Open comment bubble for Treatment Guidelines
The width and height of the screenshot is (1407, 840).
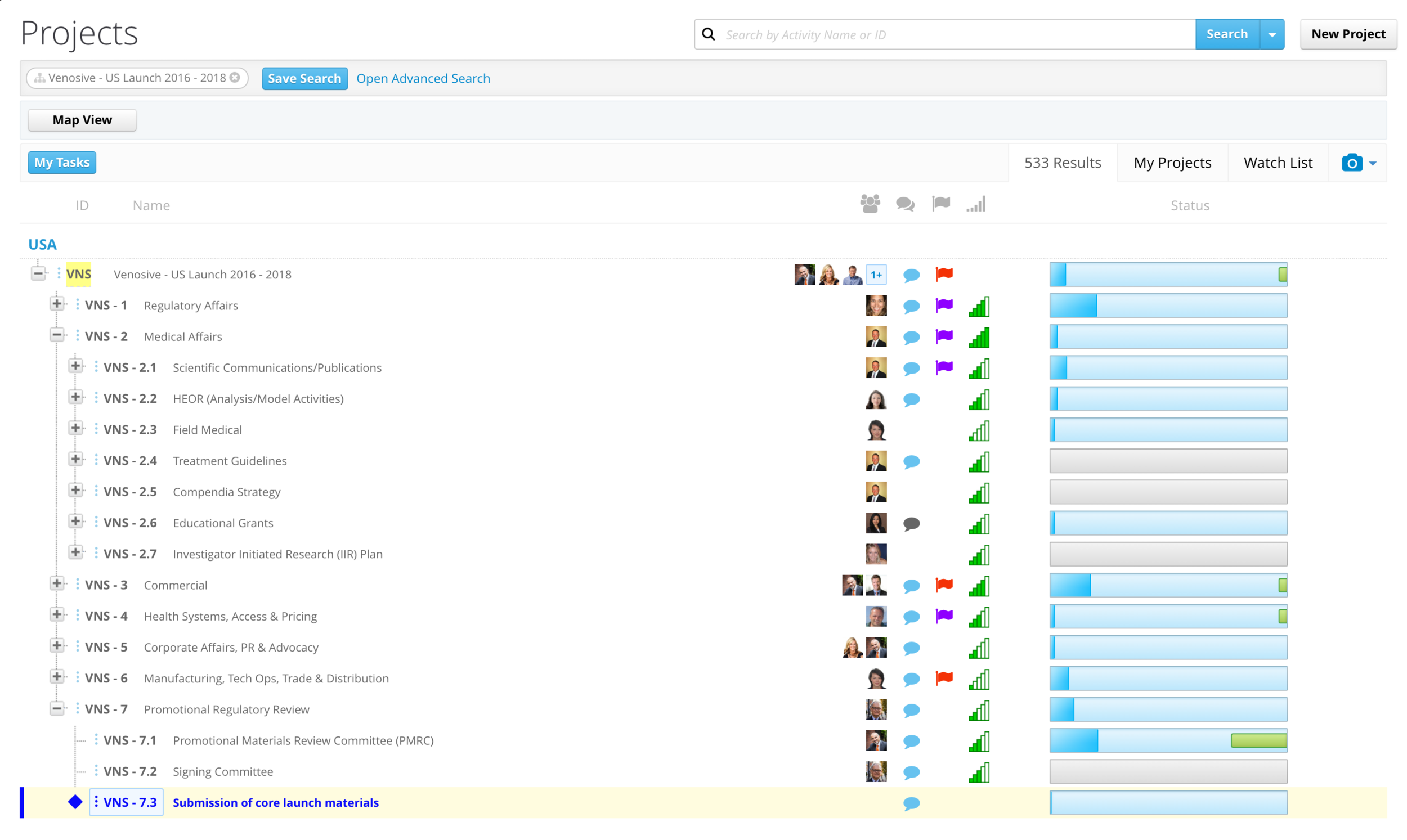(x=911, y=462)
